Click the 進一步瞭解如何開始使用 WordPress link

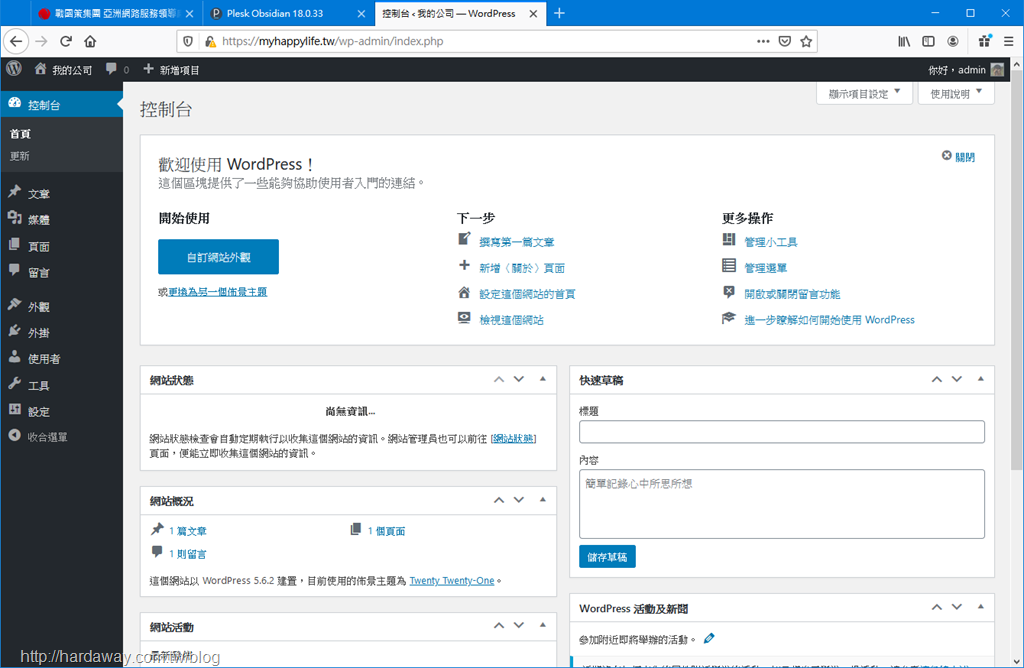[829, 320]
